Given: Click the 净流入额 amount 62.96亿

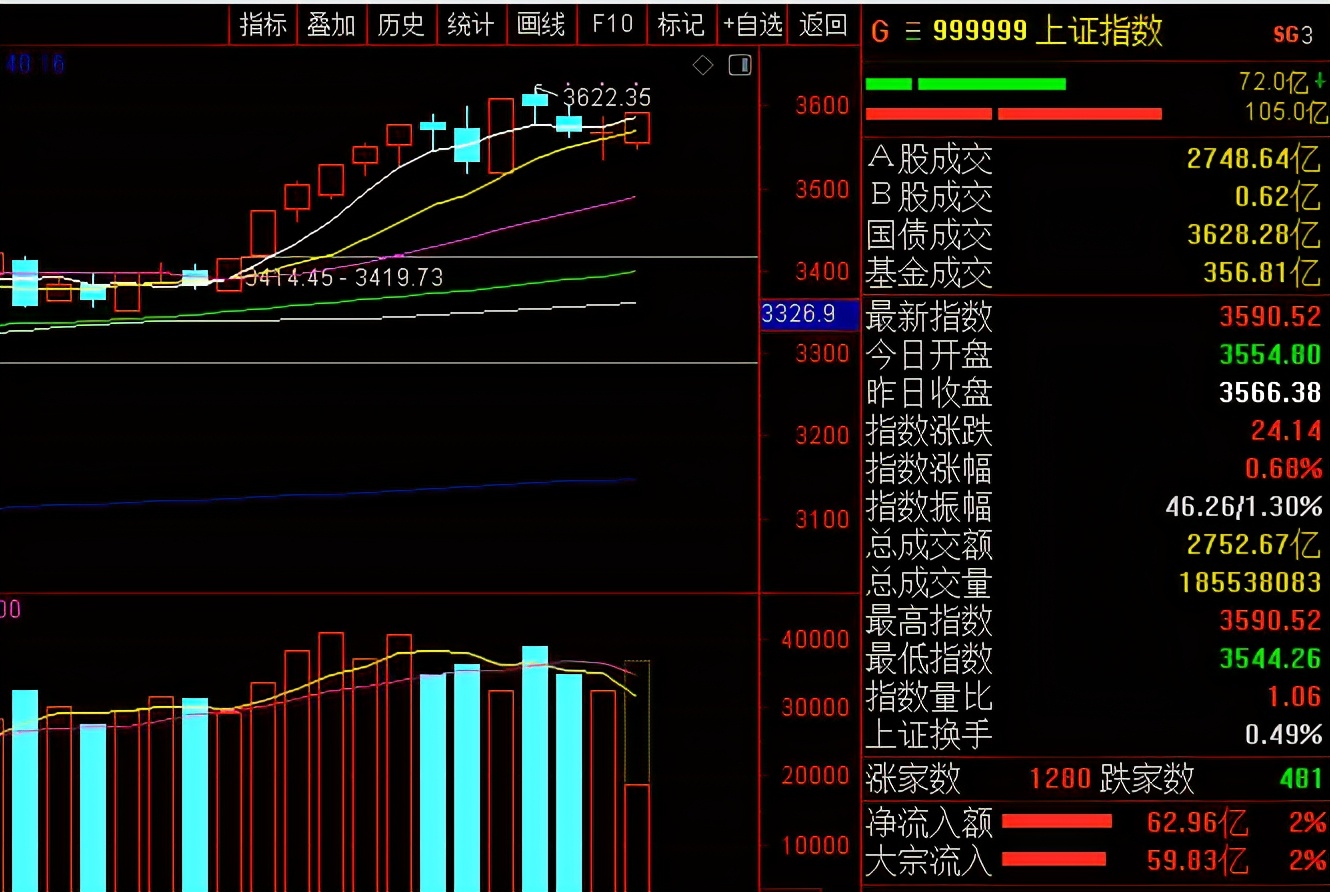Looking at the screenshot, I should [1198, 823].
